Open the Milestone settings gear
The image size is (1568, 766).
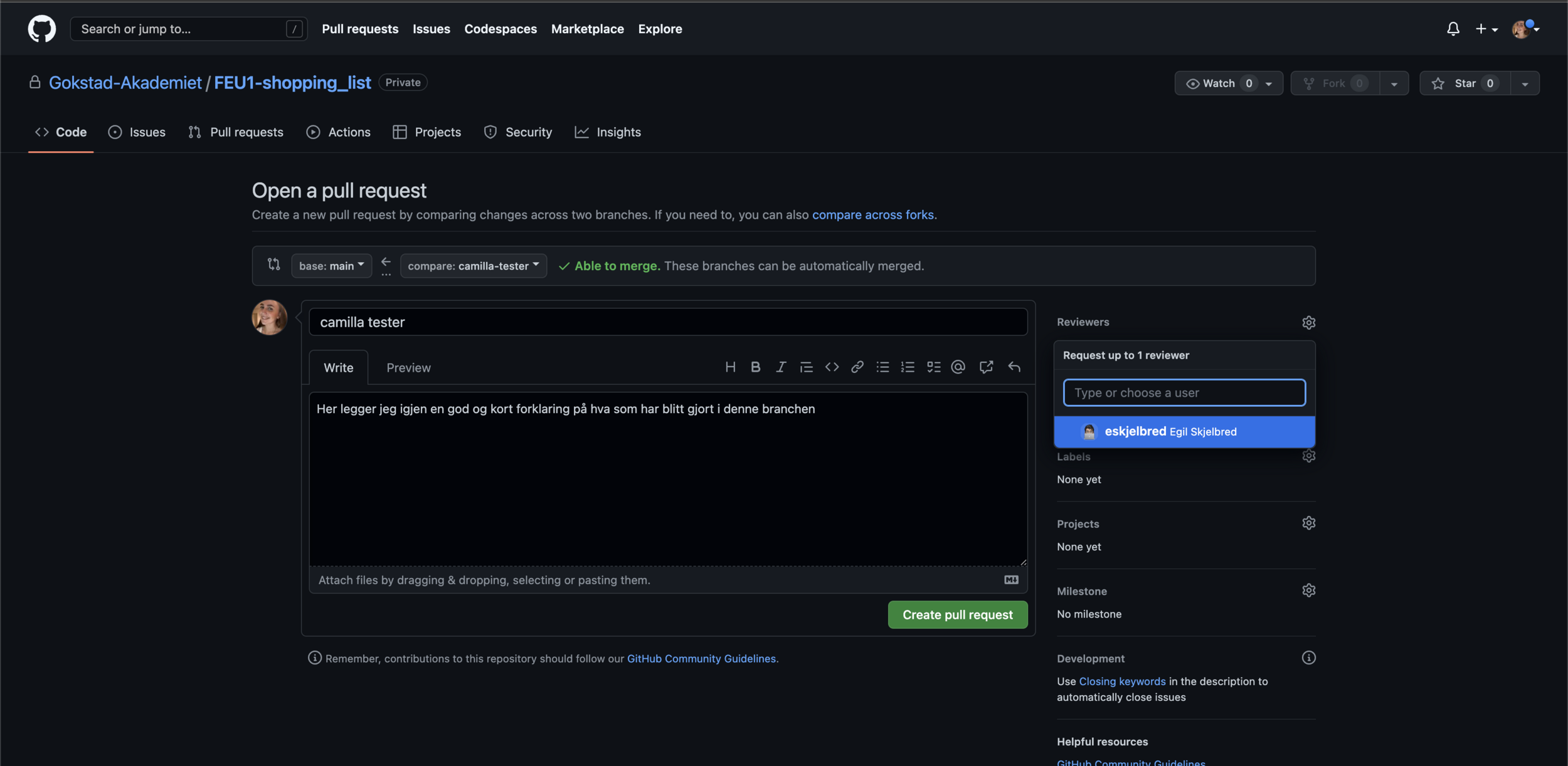tap(1308, 590)
